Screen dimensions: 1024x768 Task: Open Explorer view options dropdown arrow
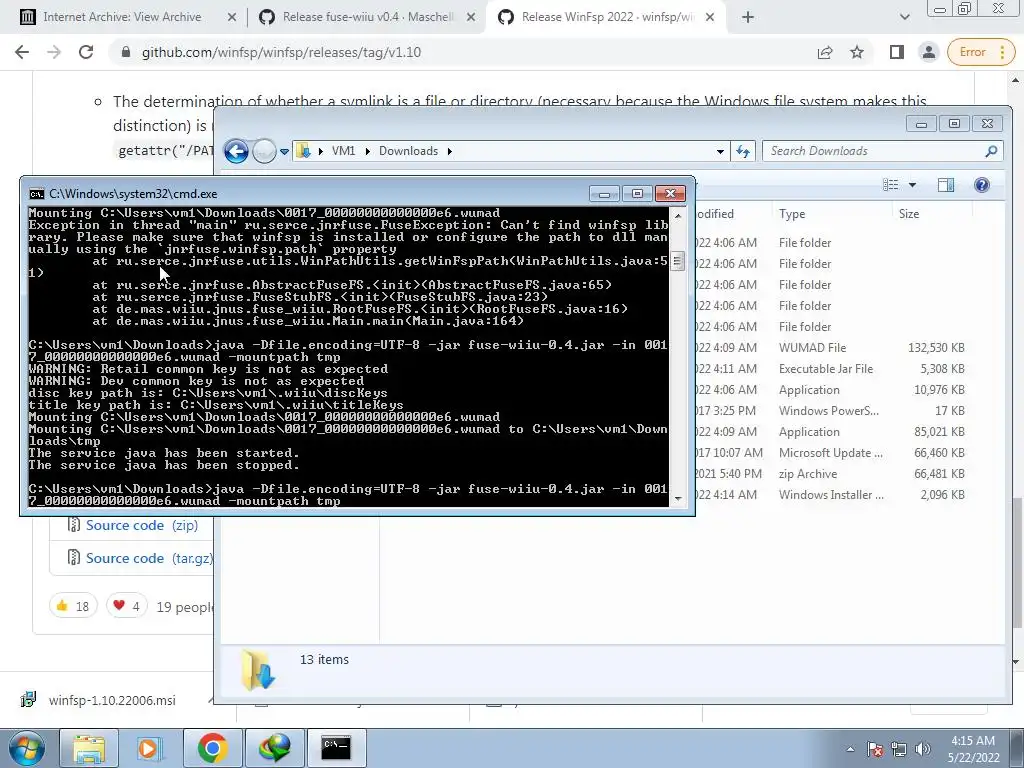pyautogui.click(x=912, y=185)
